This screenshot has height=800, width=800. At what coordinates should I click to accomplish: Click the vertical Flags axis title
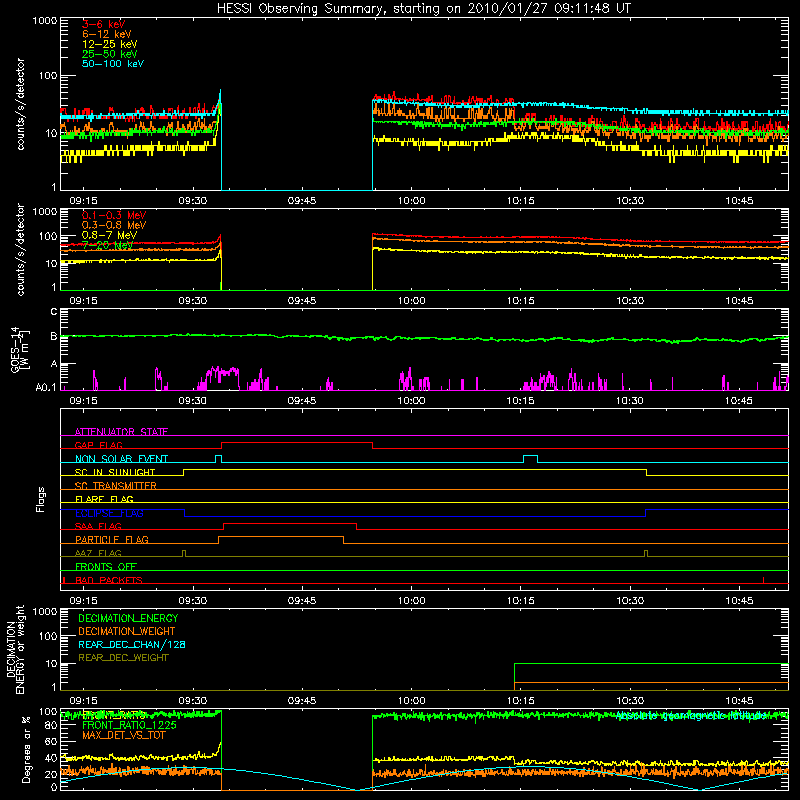41,499
